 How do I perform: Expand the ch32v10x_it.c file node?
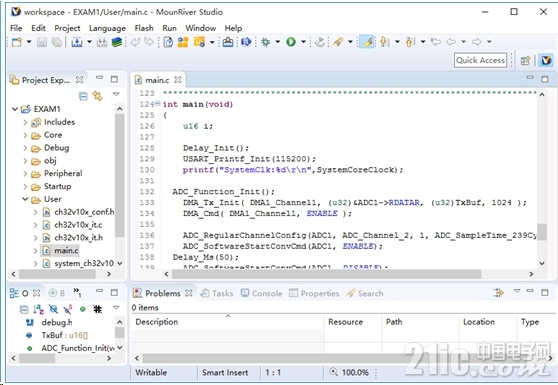tap(35, 225)
